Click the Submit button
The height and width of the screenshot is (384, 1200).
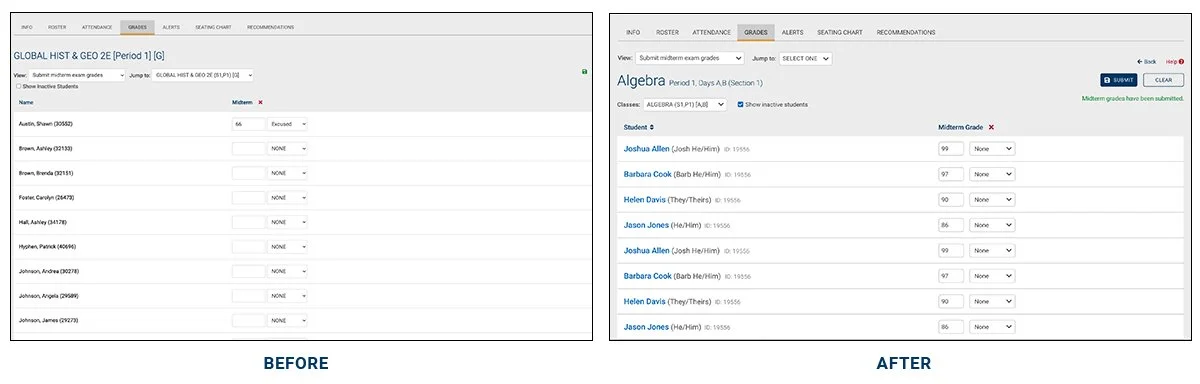(x=1118, y=80)
